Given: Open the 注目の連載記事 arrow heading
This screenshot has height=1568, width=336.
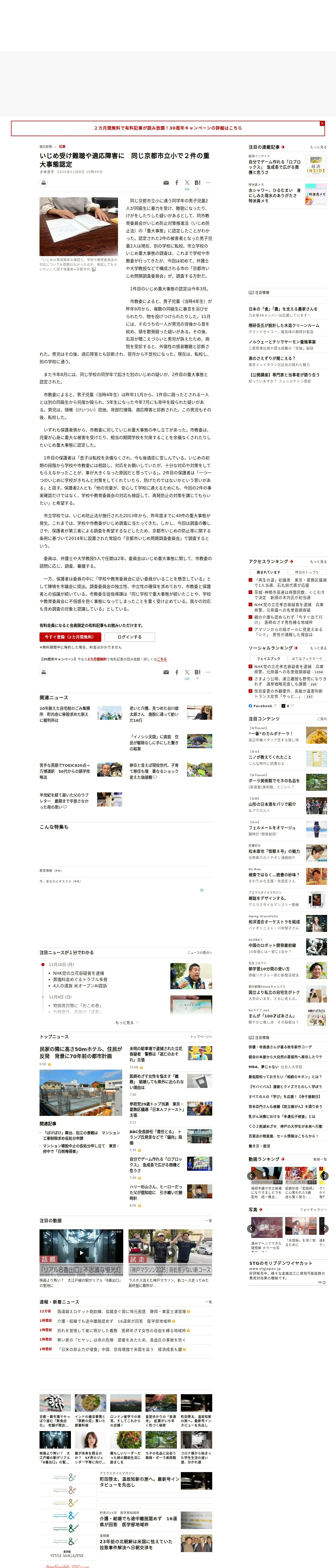Looking at the screenshot, I should (x=266, y=147).
